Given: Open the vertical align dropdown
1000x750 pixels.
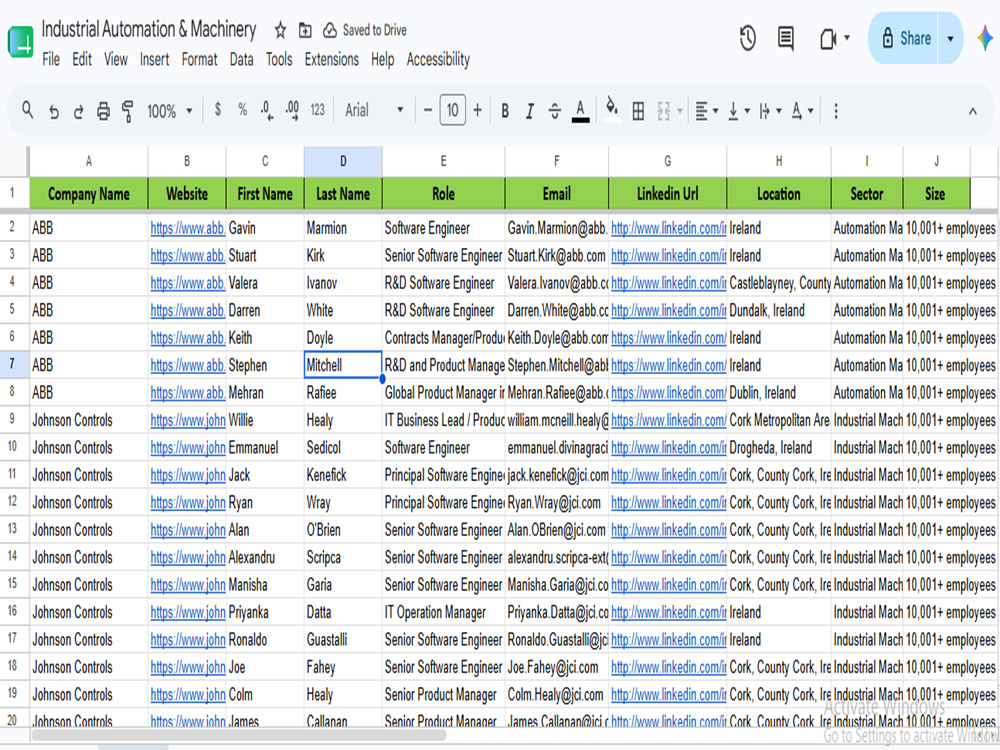Looking at the screenshot, I should (738, 111).
